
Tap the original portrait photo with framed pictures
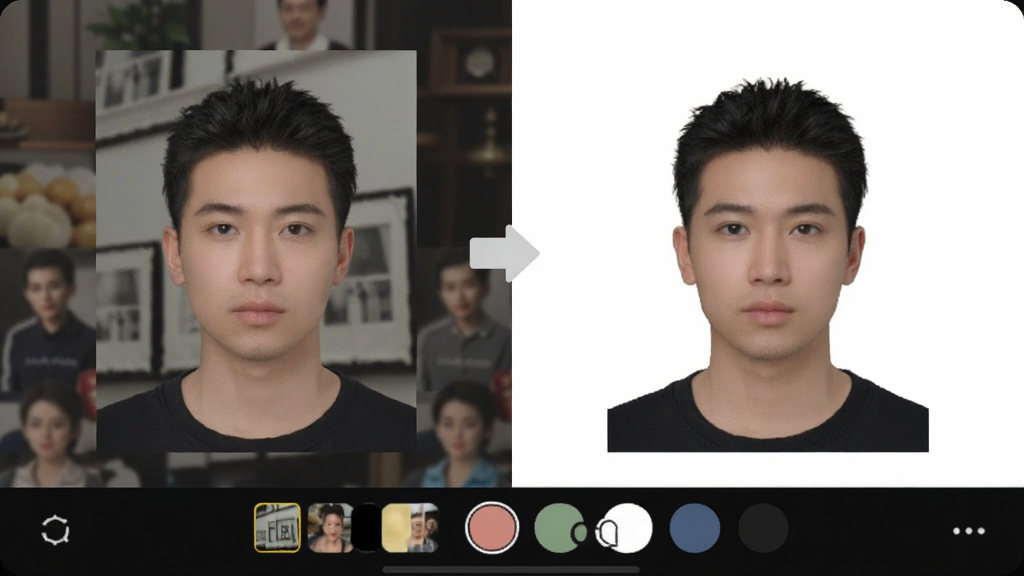click(x=256, y=251)
